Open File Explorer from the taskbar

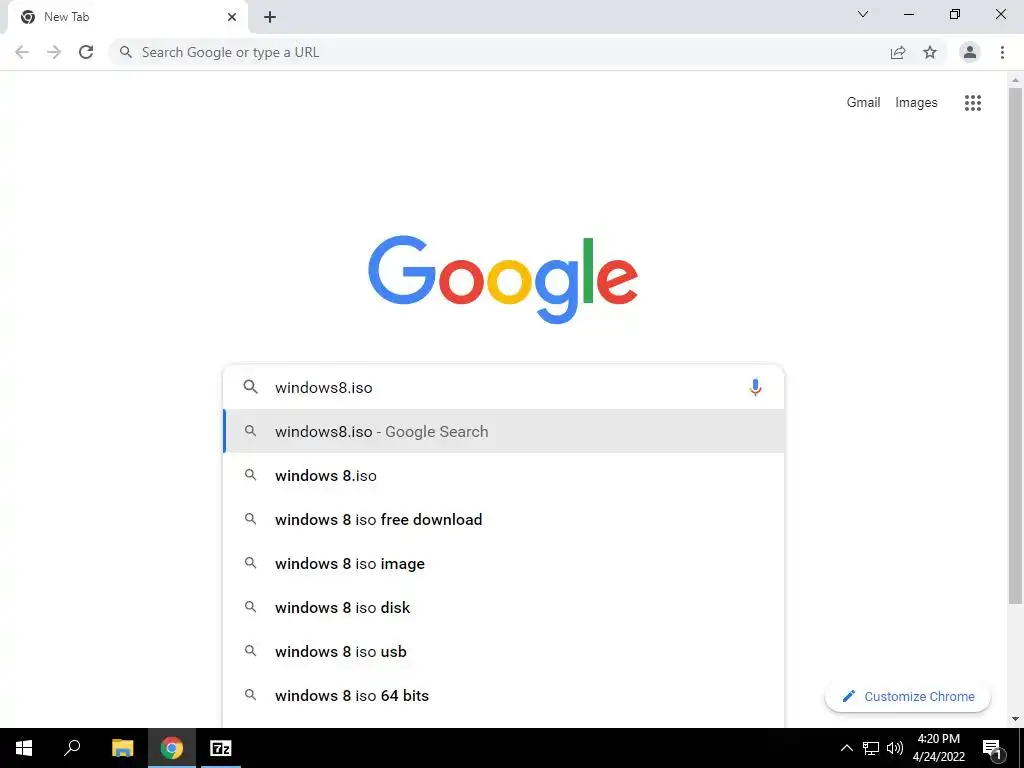(122, 748)
